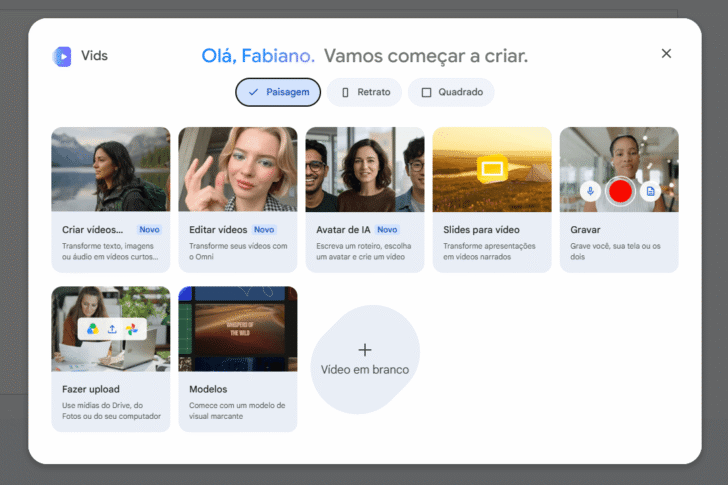The height and width of the screenshot is (485, 728).
Task: Click the Google Drive icon on the upload card
Action: [92, 329]
